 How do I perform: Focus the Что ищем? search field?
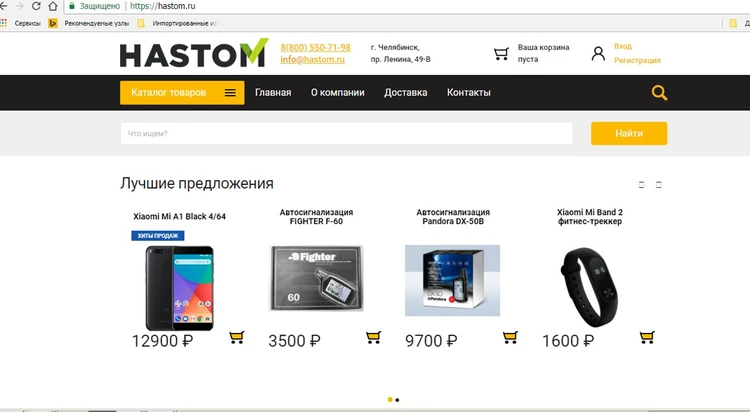(347, 133)
